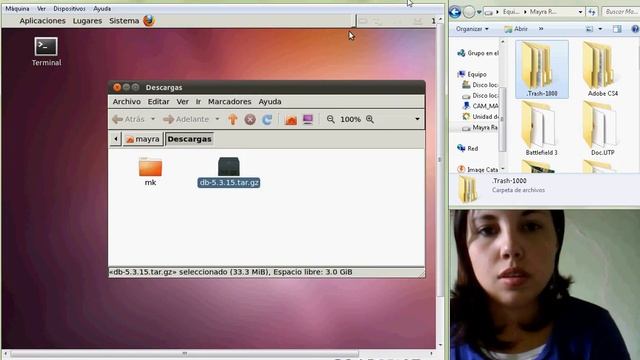Click the Windows Explorer forward arrow

click(x=469, y=12)
